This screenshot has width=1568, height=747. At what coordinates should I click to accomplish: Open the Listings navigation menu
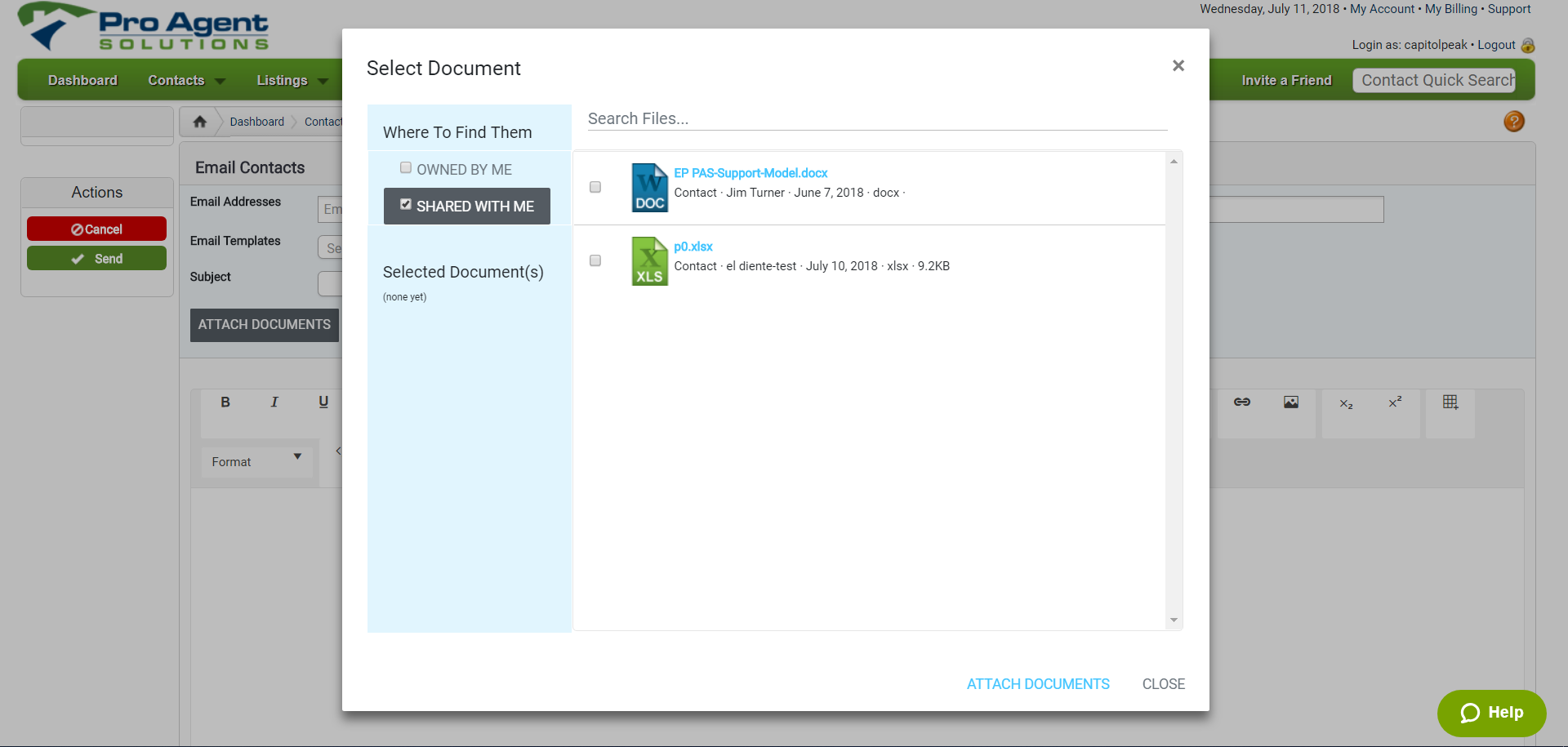tap(282, 80)
